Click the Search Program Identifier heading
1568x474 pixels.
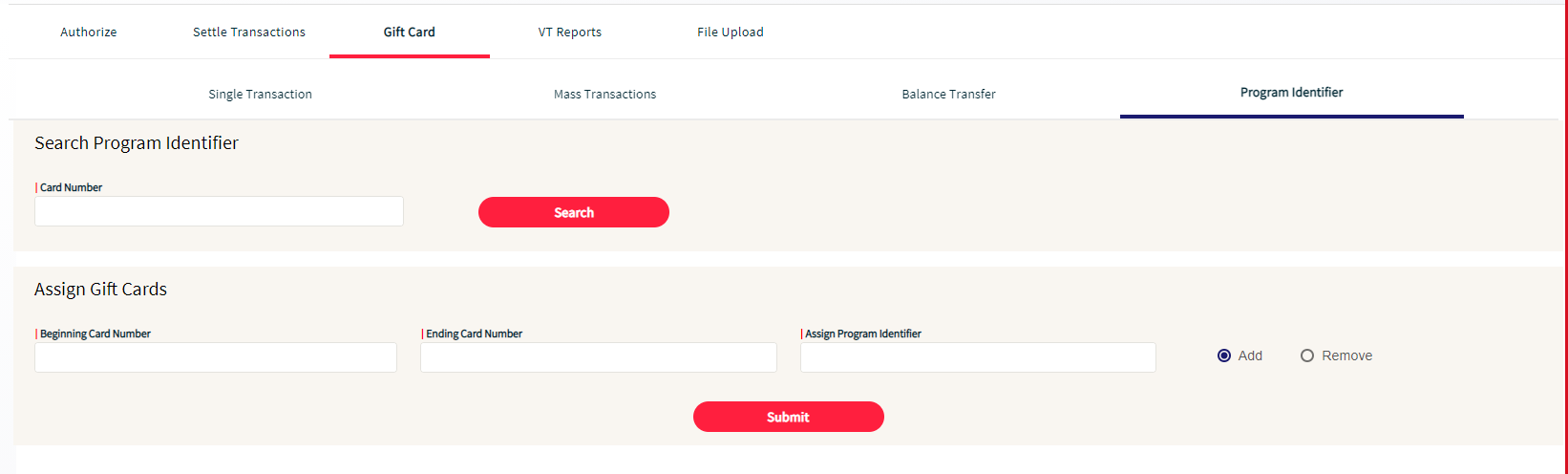[x=137, y=143]
